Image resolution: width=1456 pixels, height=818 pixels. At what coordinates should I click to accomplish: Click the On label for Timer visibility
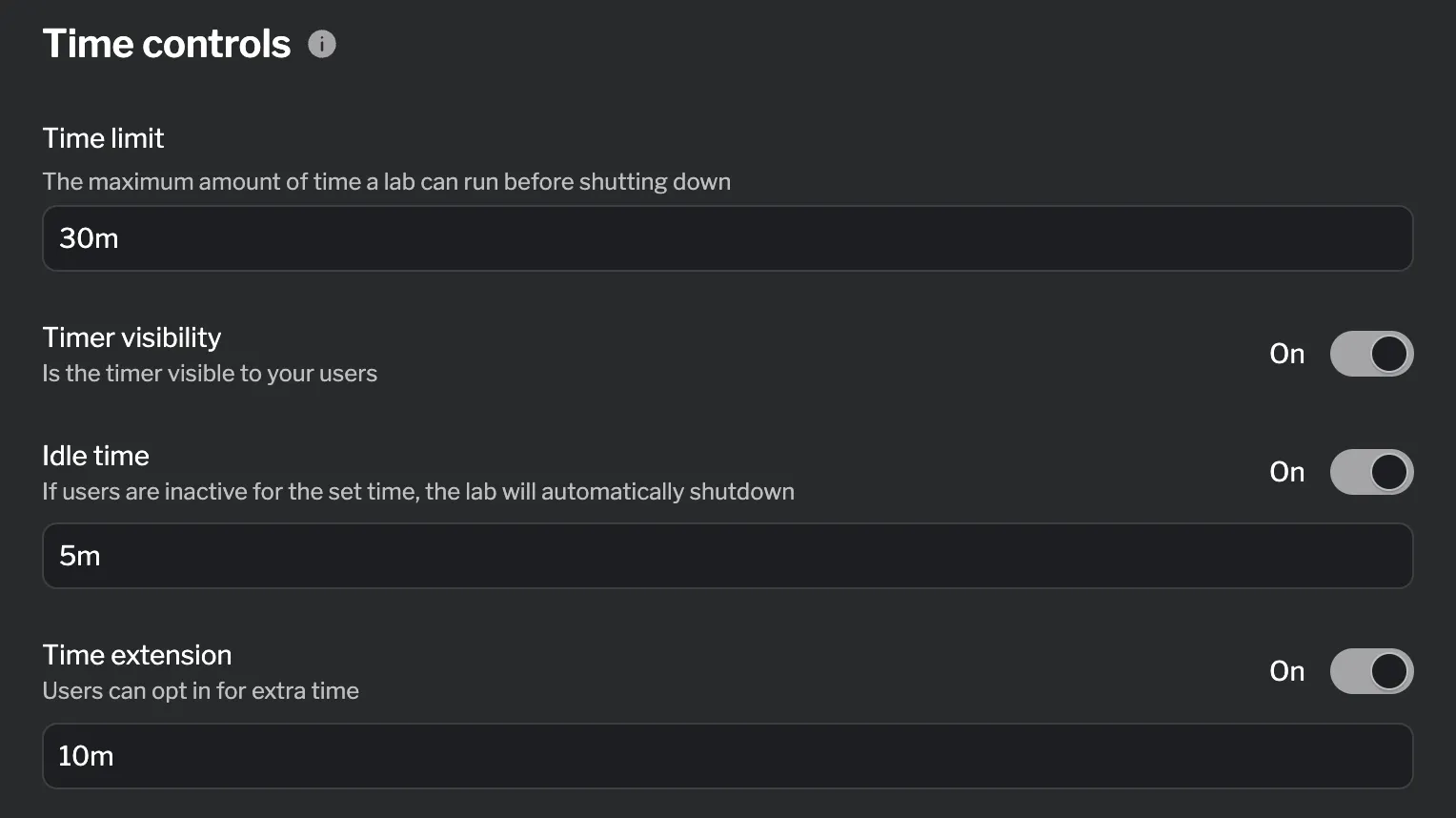(1286, 354)
